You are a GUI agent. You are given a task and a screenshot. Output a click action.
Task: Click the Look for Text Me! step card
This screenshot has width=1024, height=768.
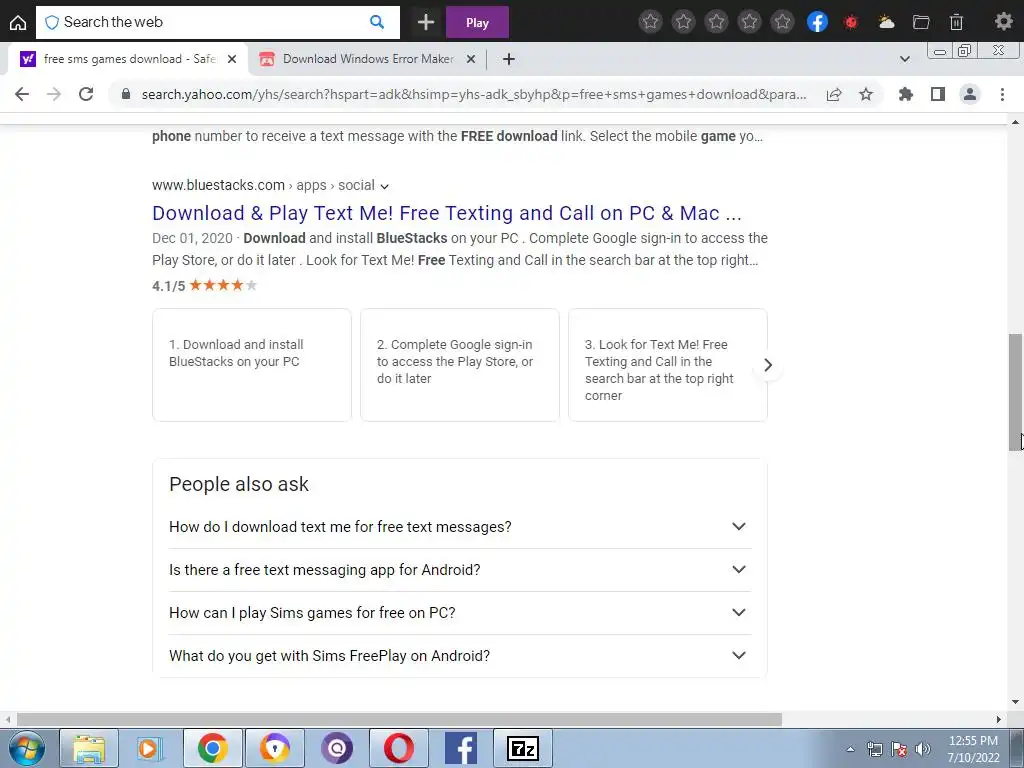click(x=667, y=364)
